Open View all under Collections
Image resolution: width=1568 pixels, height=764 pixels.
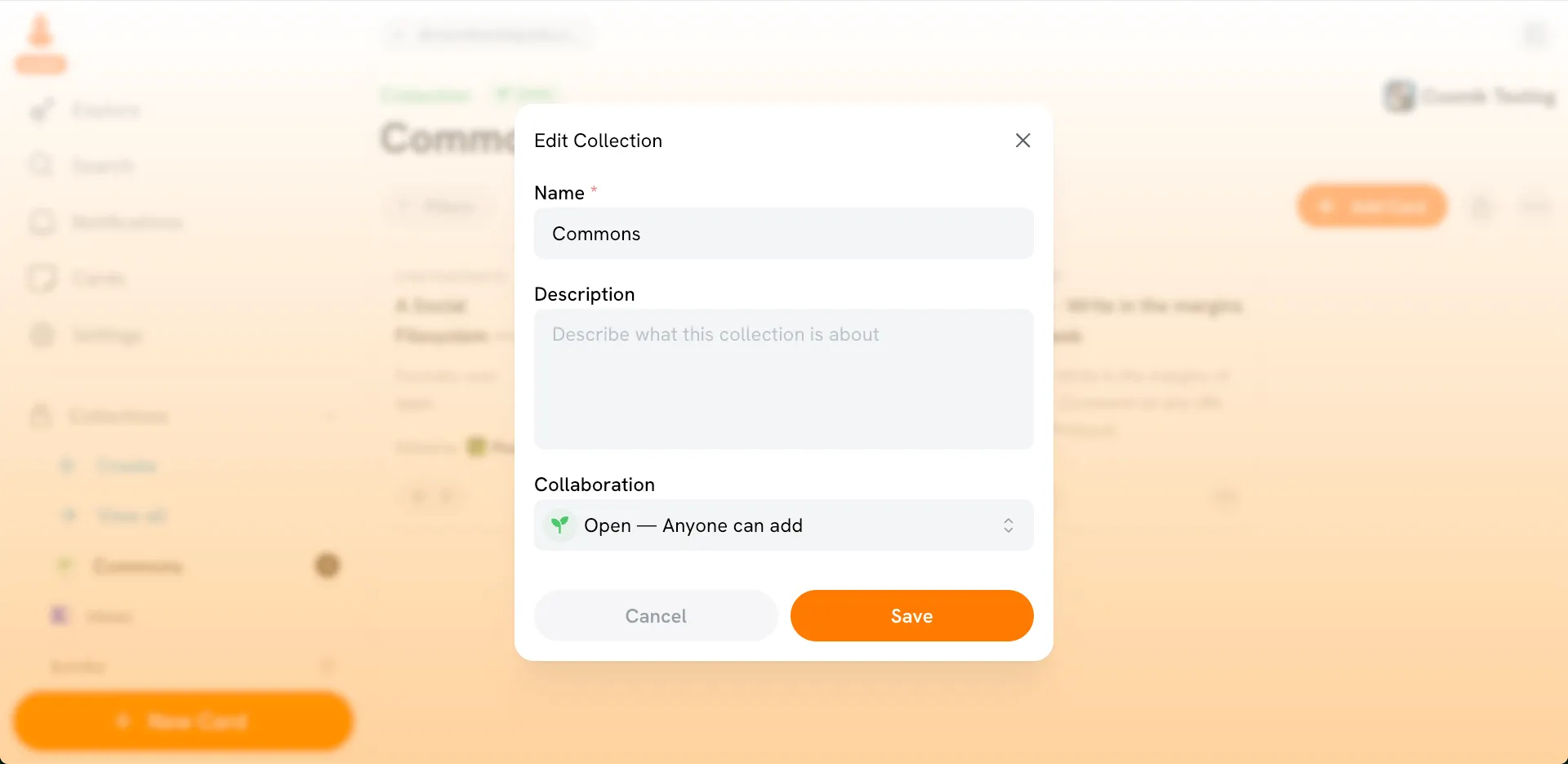[x=131, y=516]
